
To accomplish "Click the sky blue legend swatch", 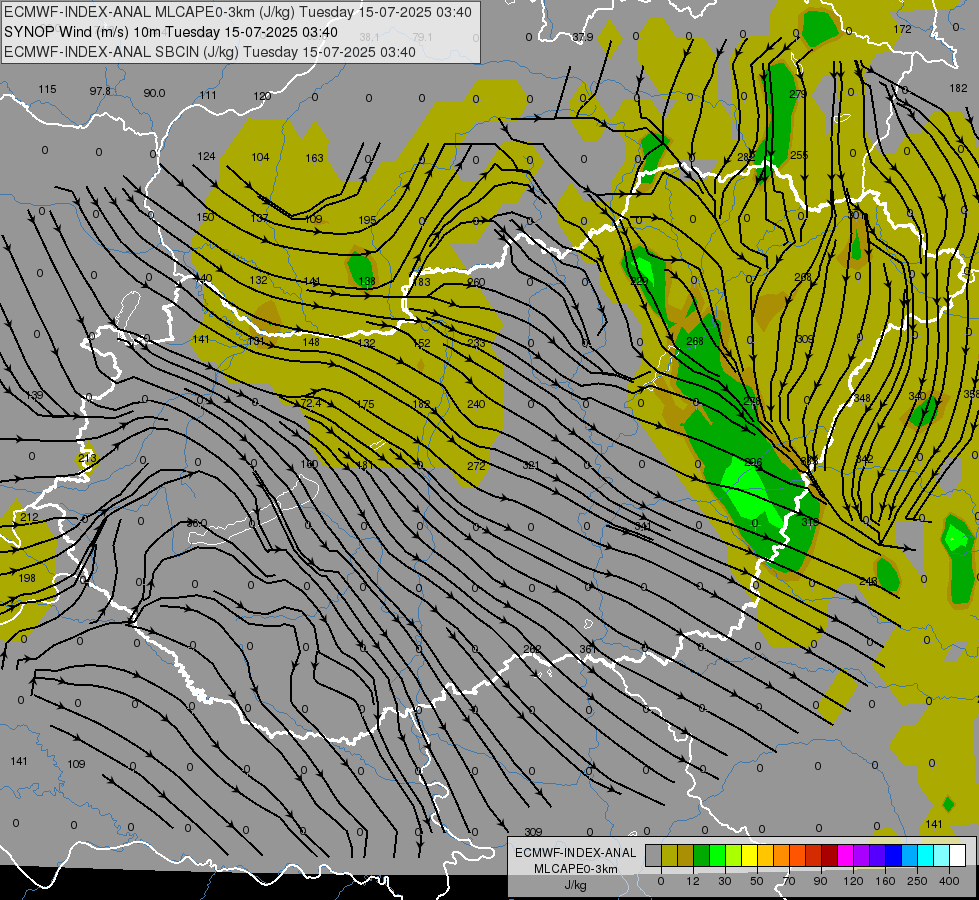I will click(910, 855).
